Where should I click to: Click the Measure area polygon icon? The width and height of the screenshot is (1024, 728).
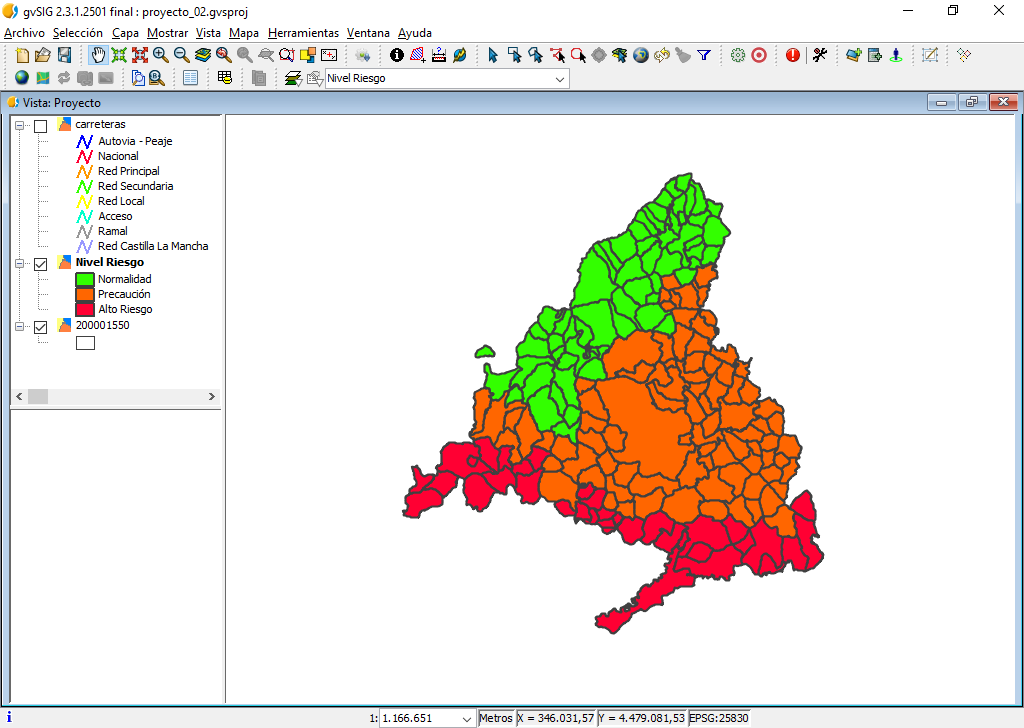click(418, 55)
